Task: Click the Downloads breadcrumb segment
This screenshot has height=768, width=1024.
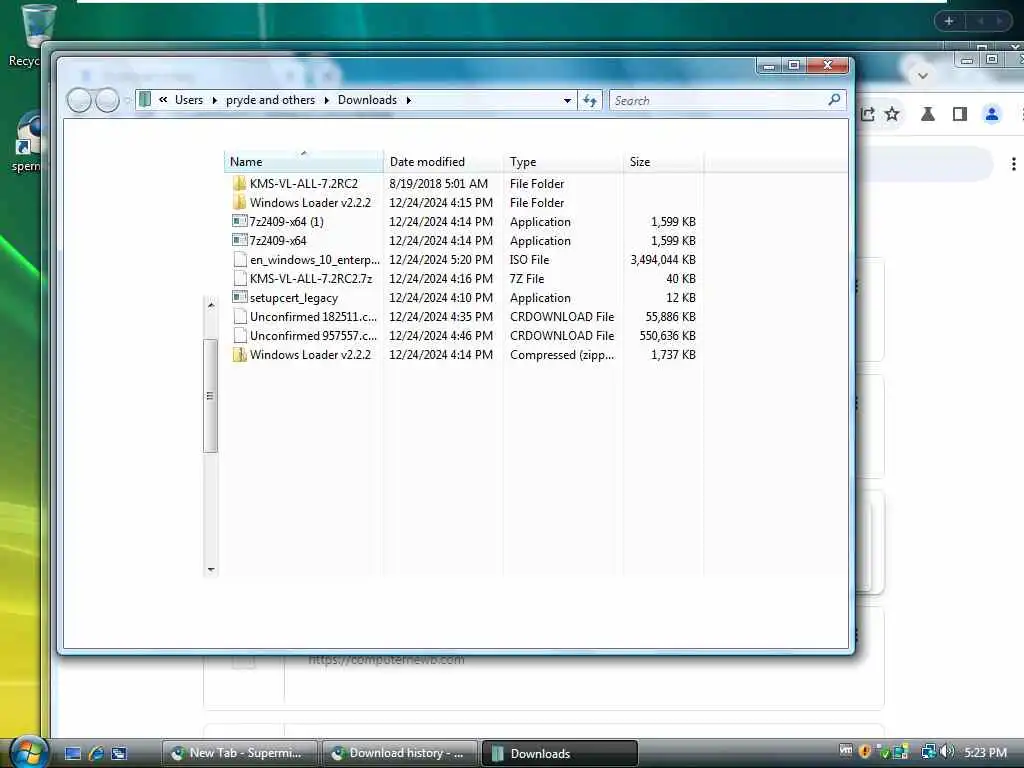Action: coord(367,100)
